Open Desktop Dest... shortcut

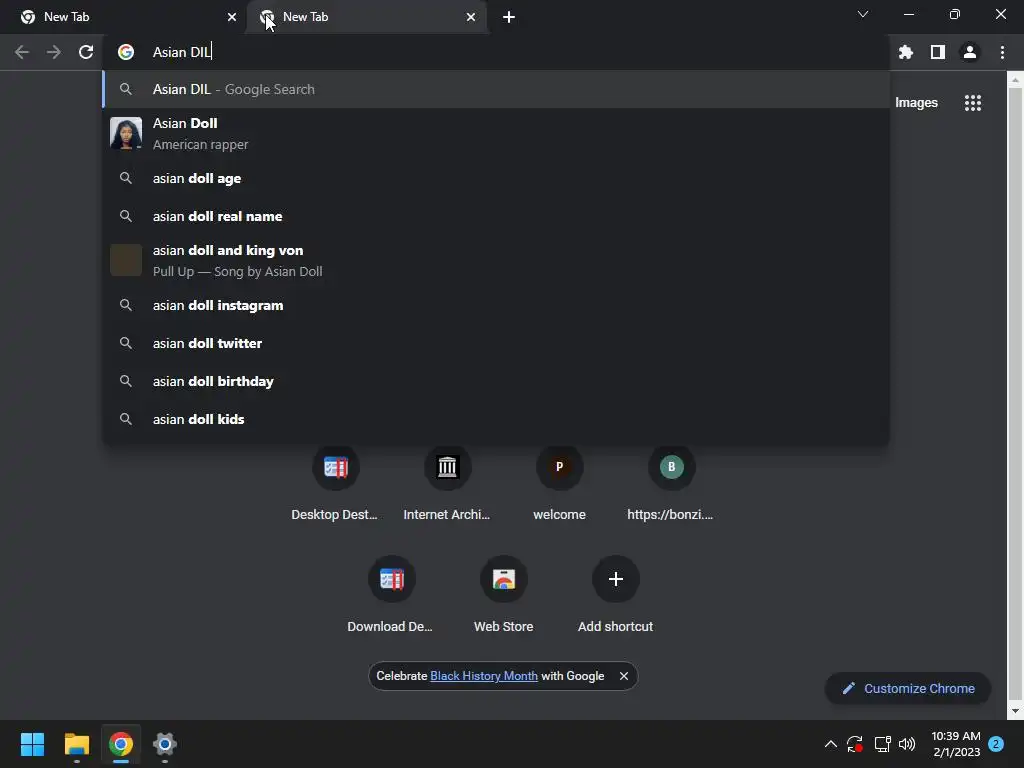click(x=335, y=483)
